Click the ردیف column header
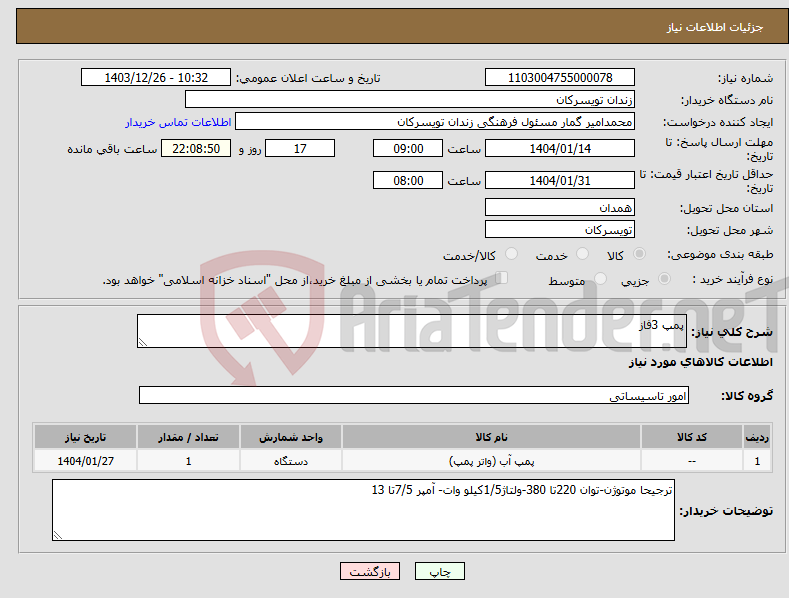This screenshot has height=598, width=789. point(757,437)
